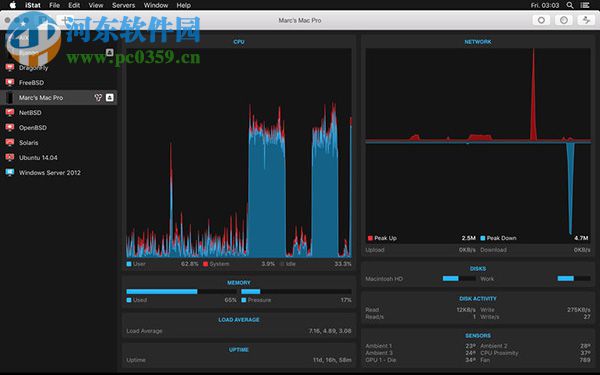Open the Apple menu
This screenshot has width=600, height=375.
pos(13,5)
